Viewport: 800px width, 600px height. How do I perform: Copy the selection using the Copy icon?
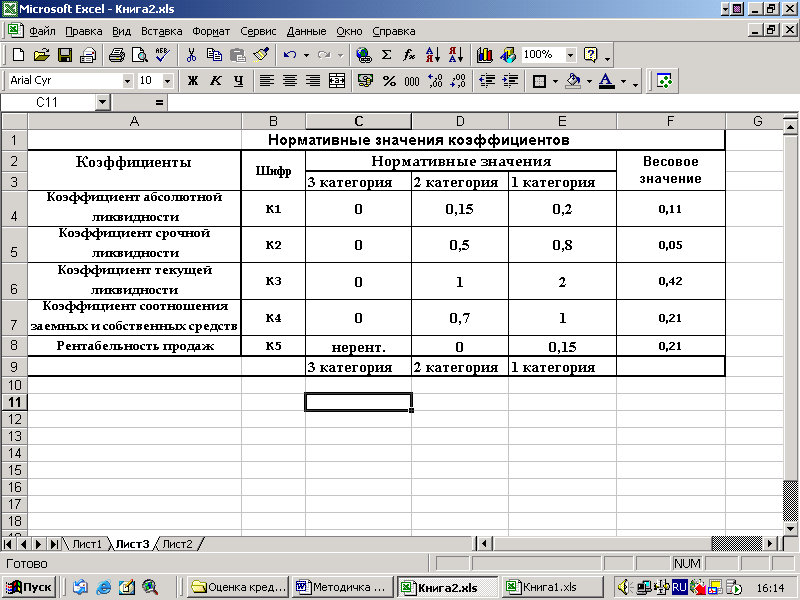coord(214,55)
